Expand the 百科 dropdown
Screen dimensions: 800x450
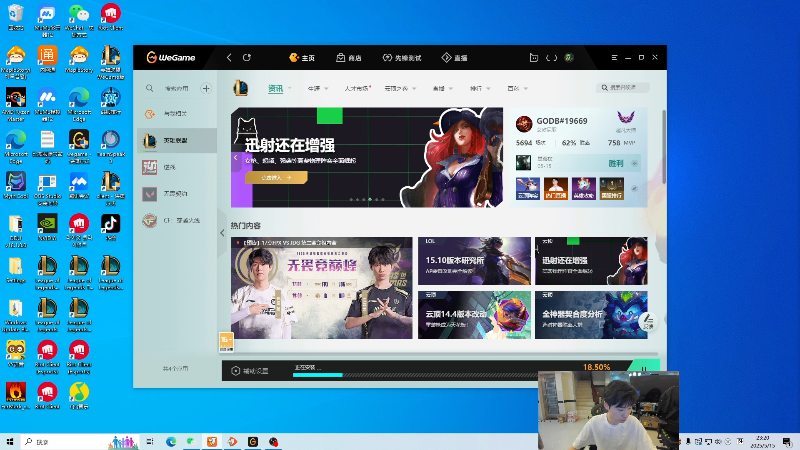coord(526,89)
